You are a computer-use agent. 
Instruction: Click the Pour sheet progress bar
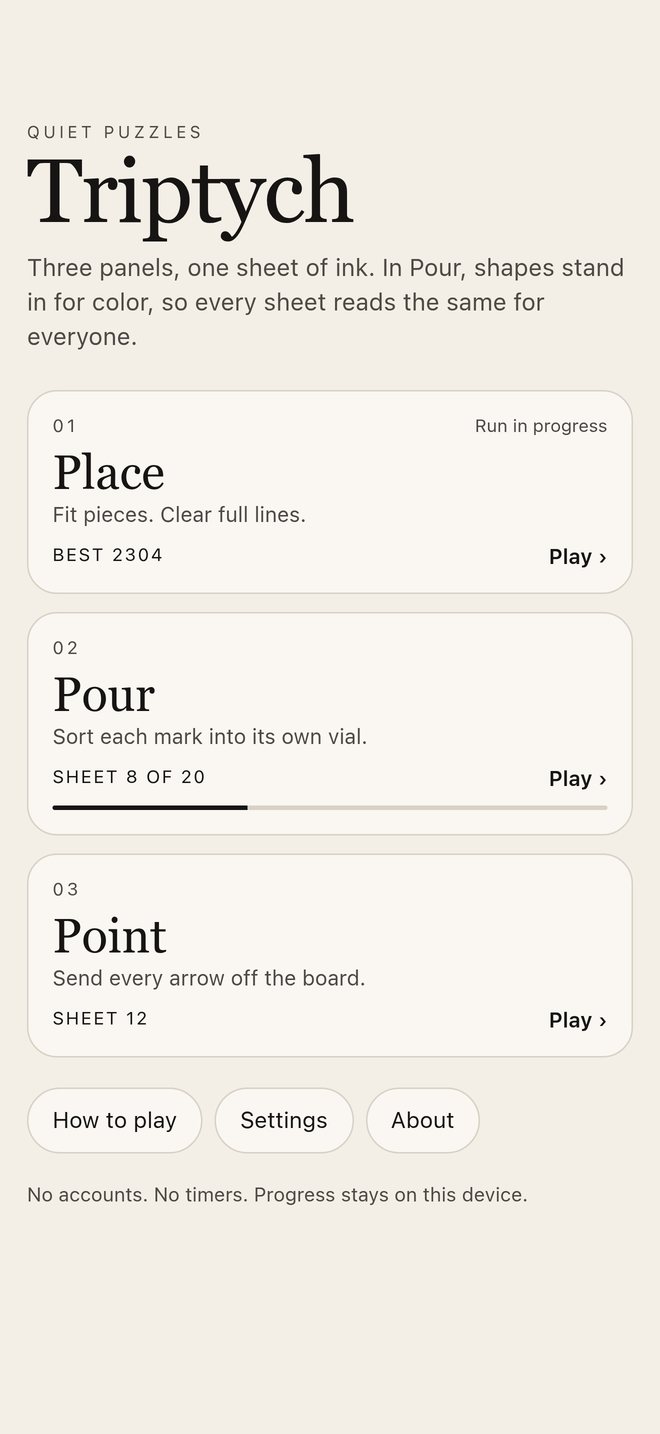click(330, 807)
